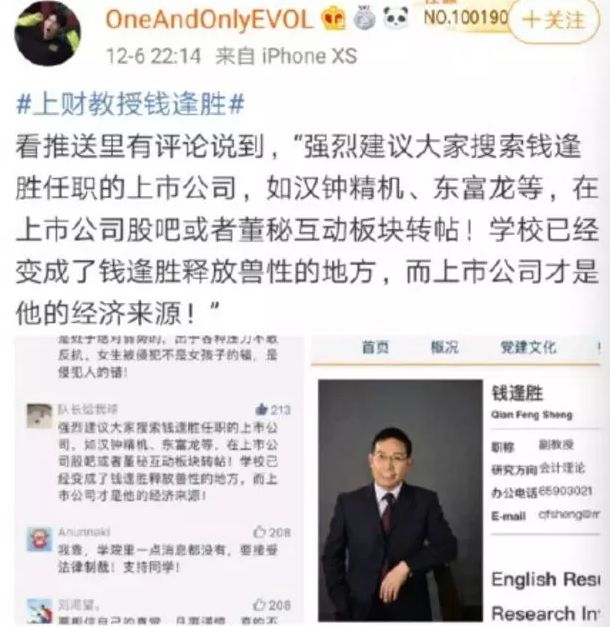Click the silver medal badge icon

[364, 18]
